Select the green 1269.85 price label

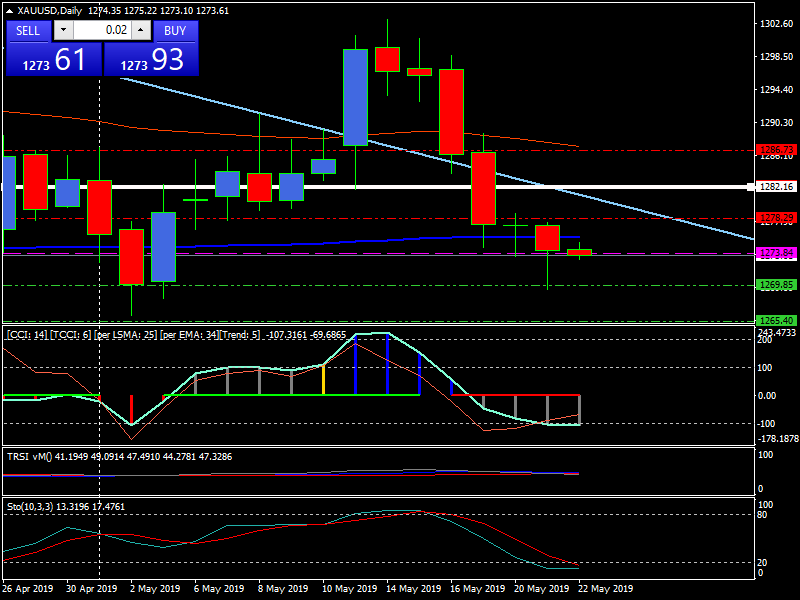[776, 285]
